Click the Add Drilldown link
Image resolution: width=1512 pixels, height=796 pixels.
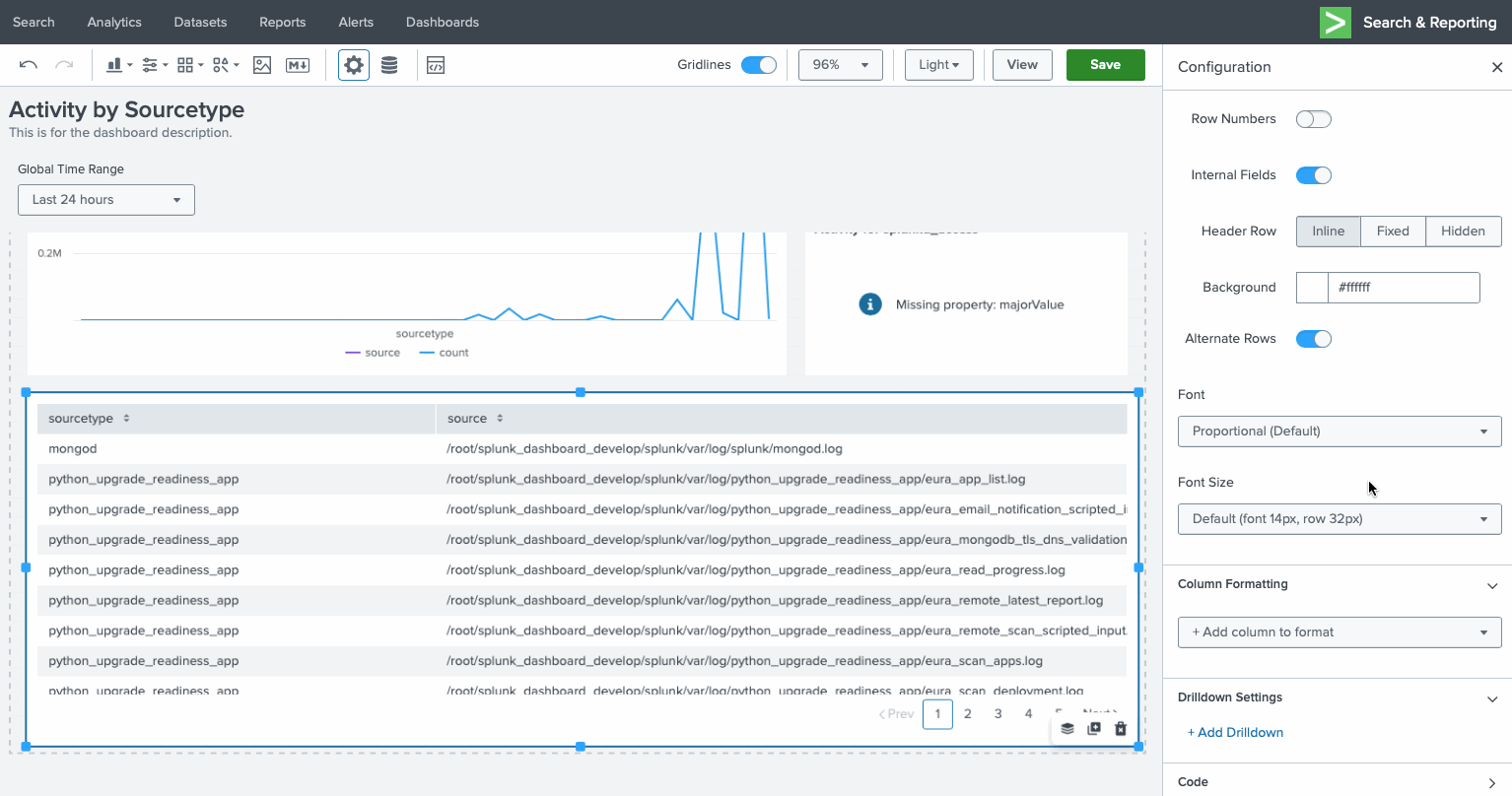1236,733
